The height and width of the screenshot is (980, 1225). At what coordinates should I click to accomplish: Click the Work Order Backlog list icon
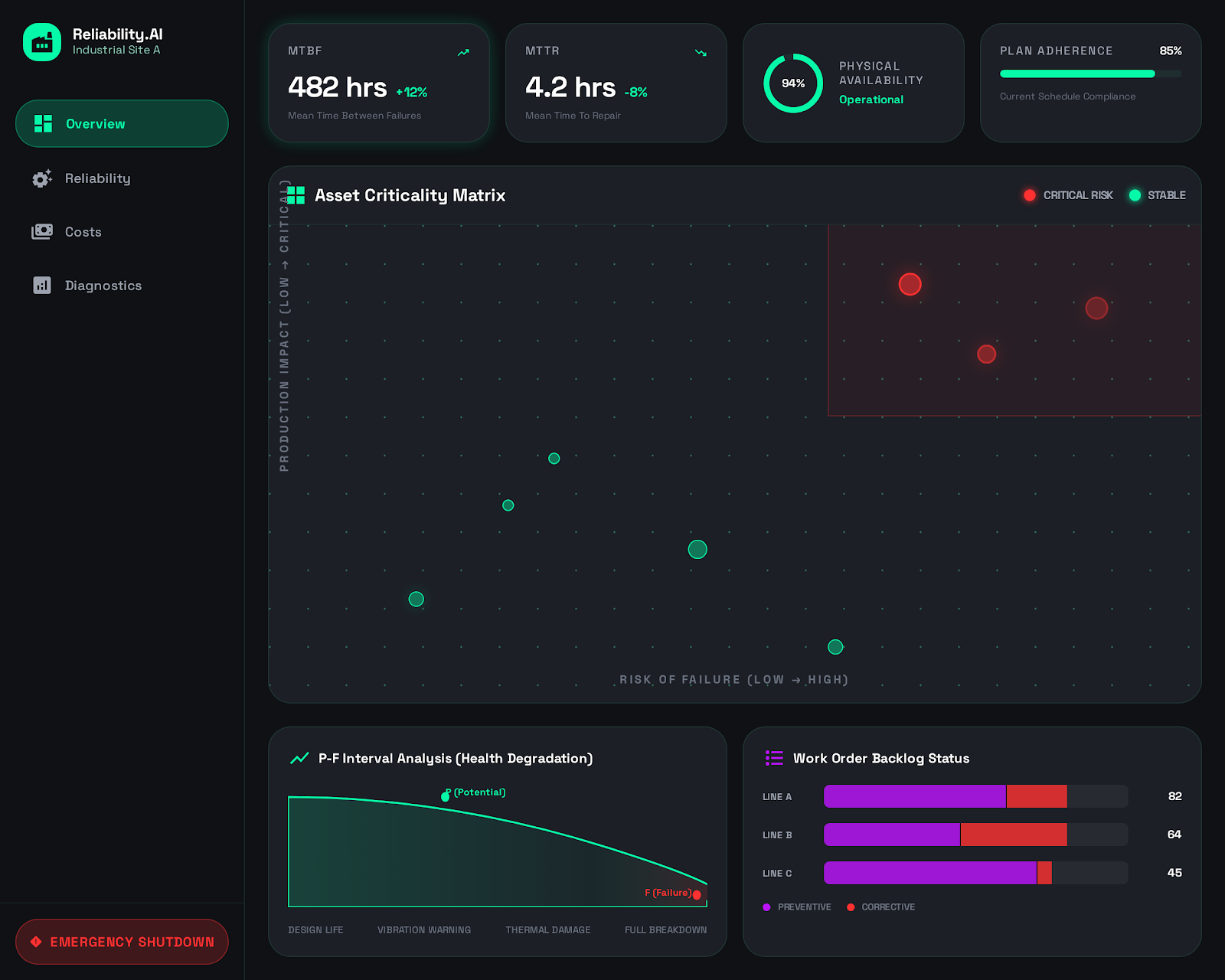click(x=774, y=758)
